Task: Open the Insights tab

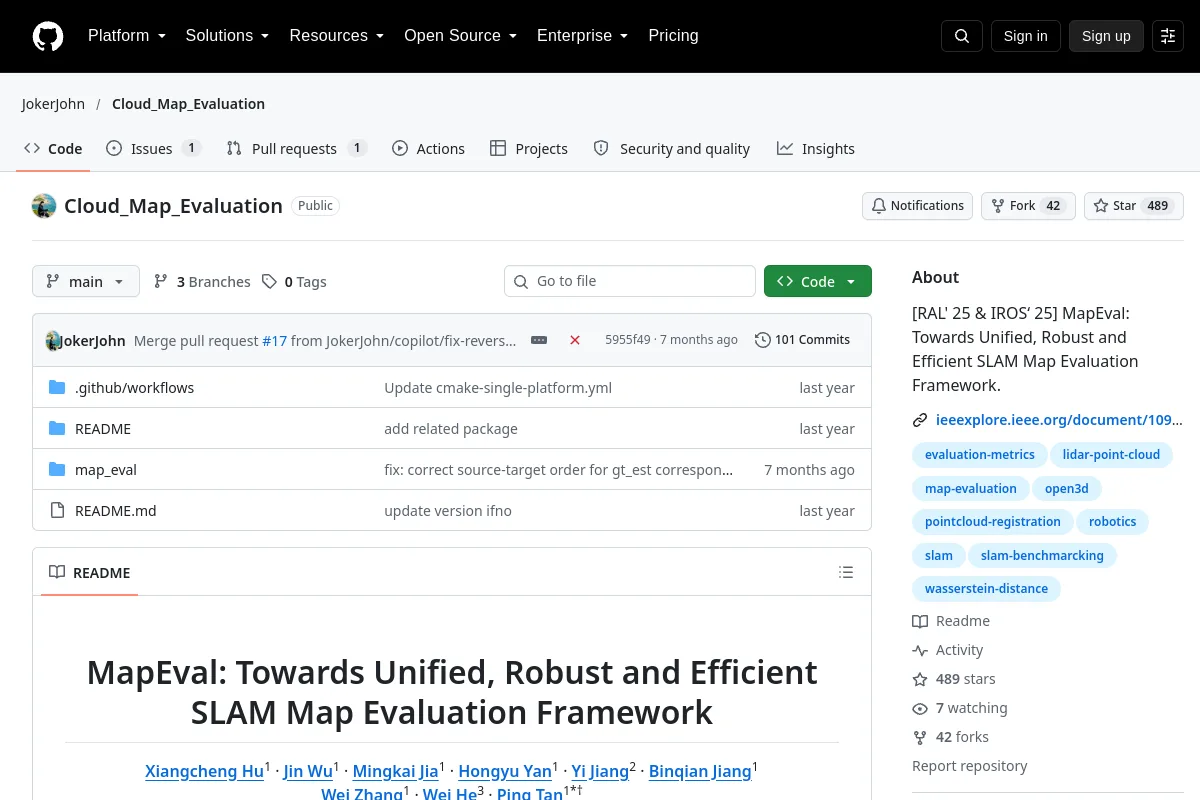Action: point(816,149)
